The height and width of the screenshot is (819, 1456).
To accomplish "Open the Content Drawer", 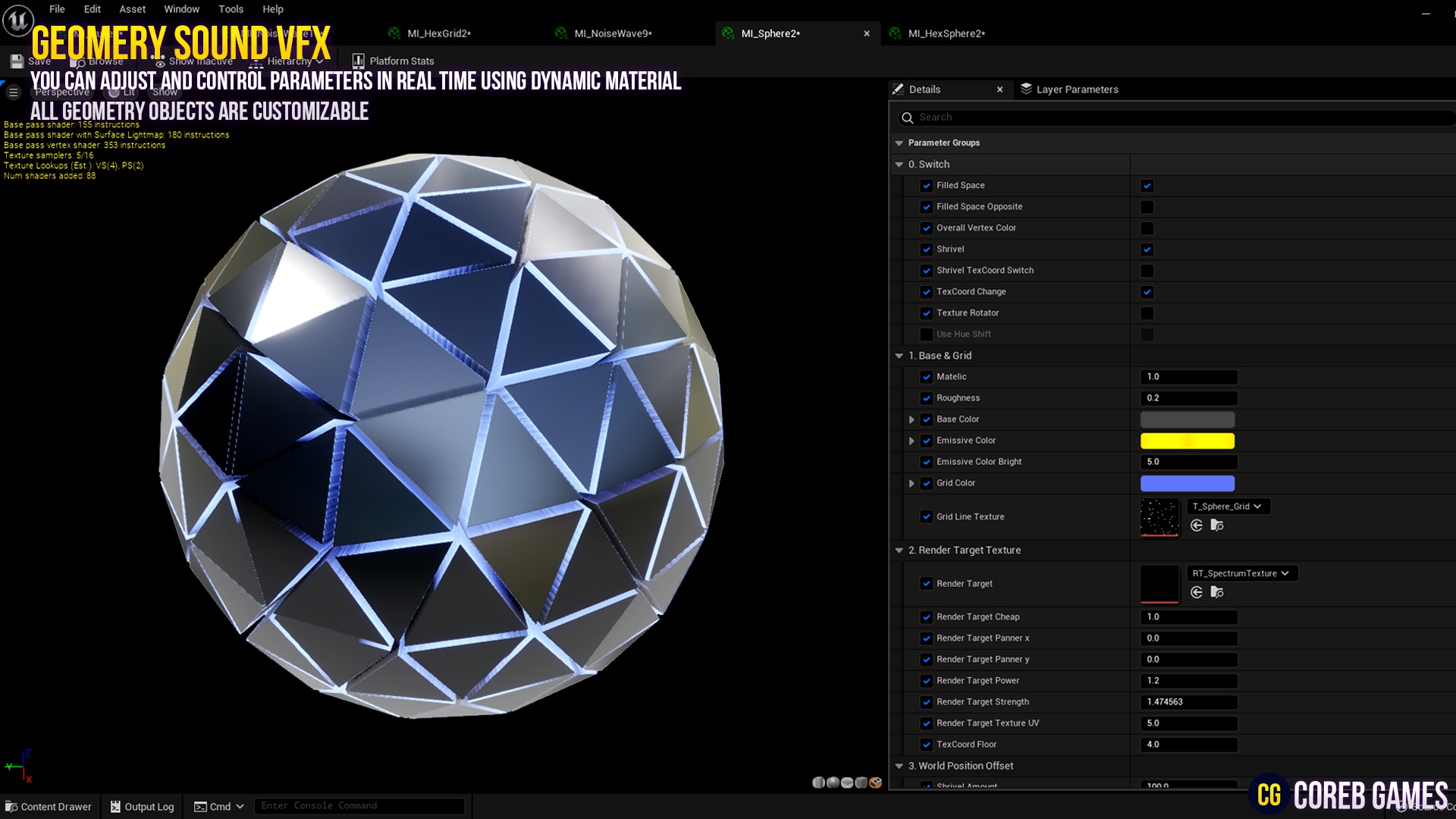I will click(49, 806).
